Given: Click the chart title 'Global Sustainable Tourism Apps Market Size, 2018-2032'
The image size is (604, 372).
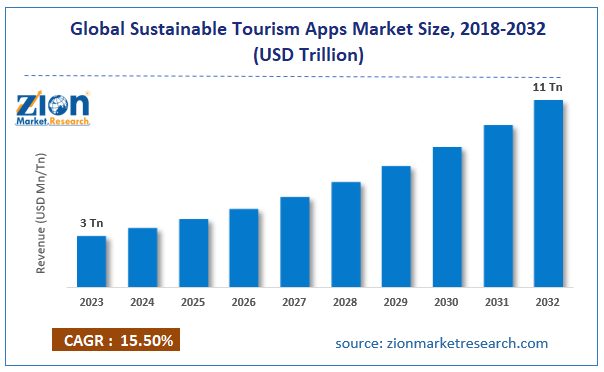Looking at the screenshot, I should tap(308, 29).
